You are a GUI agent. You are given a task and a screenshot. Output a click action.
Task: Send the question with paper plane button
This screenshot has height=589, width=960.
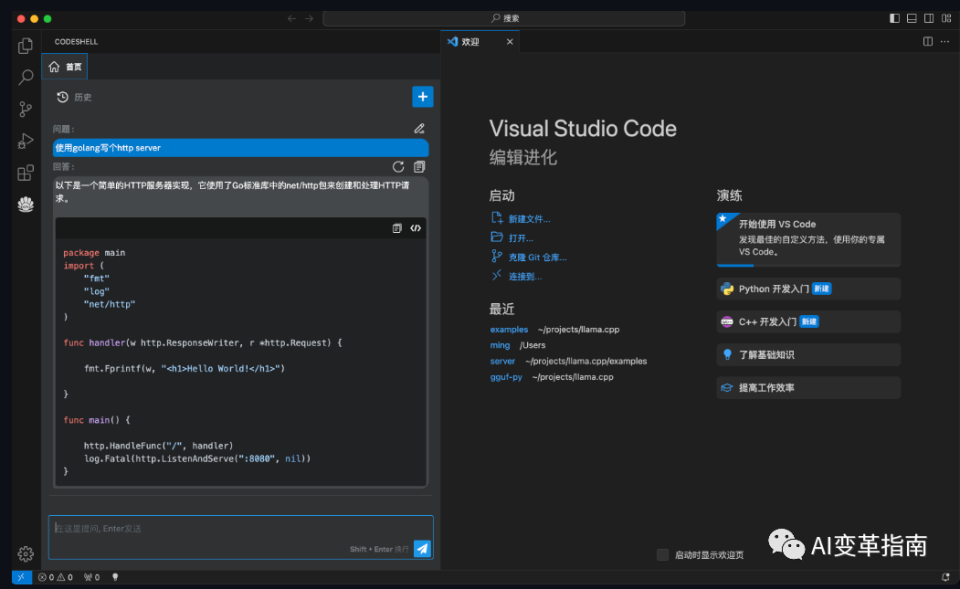(x=422, y=548)
